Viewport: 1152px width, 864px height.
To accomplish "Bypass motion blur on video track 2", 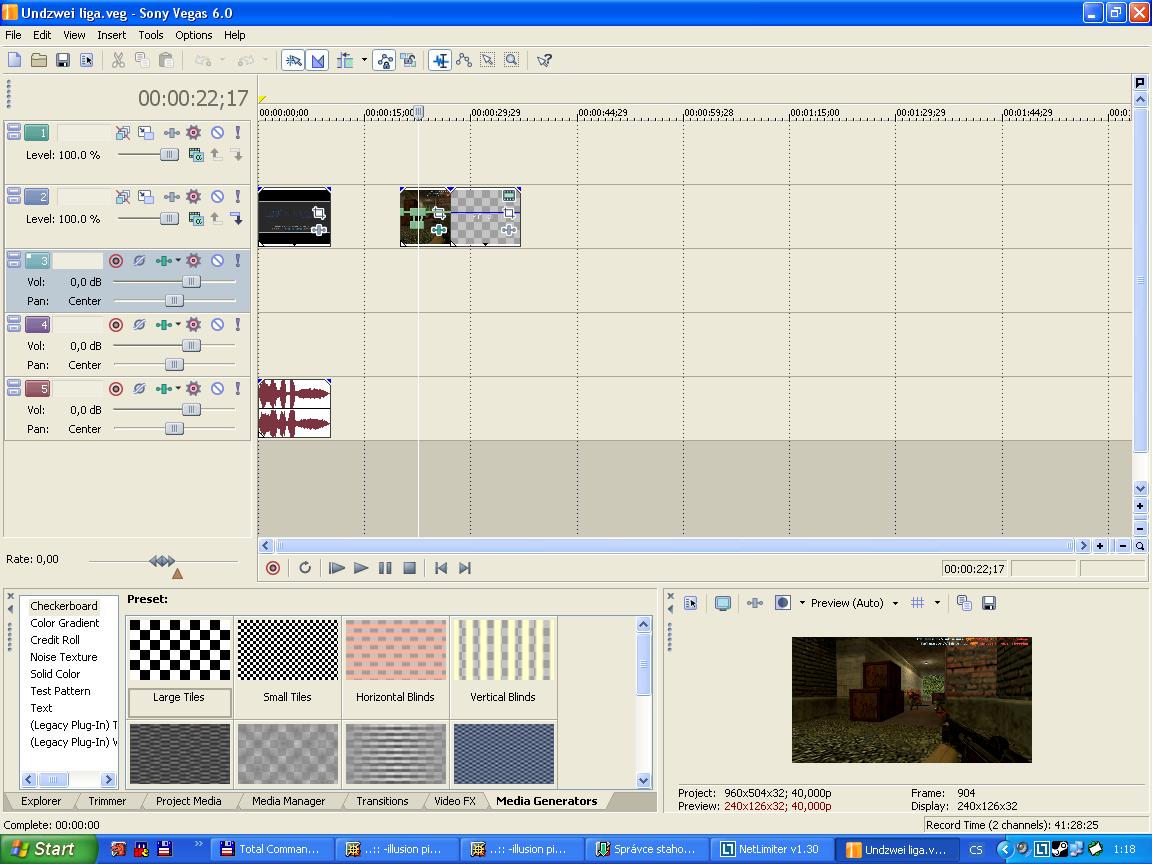I will coord(123,197).
